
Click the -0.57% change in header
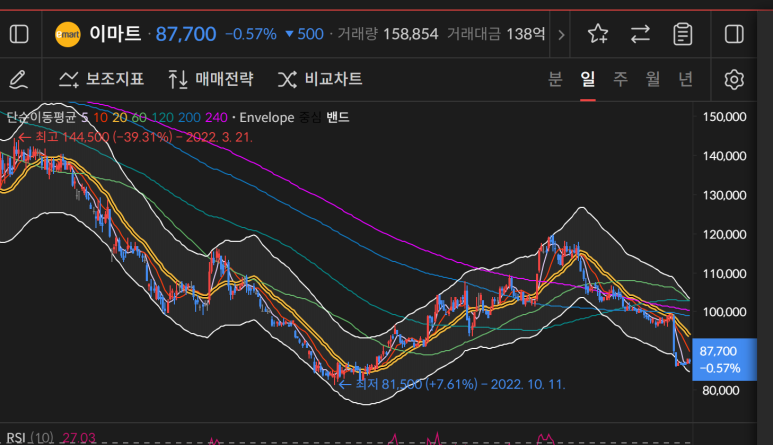point(251,34)
